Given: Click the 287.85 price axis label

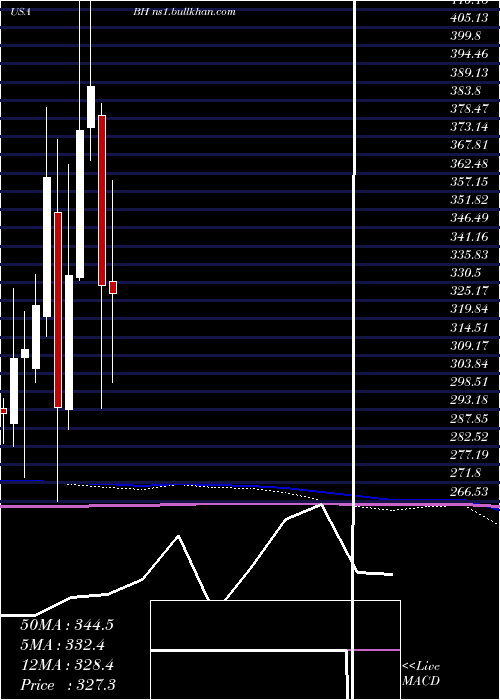Looking at the screenshot, I should pos(469,418).
